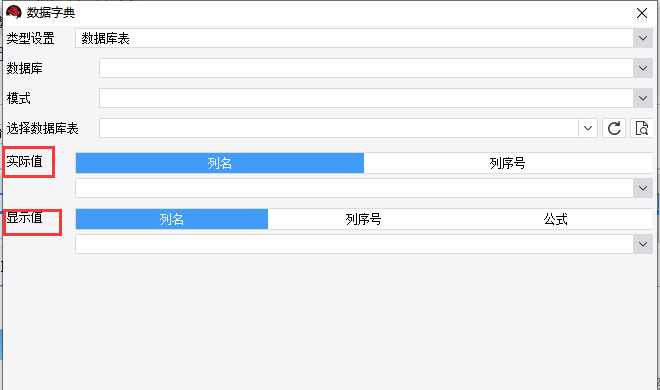Open the 实际值 column dropdown arrow

pyautogui.click(x=643, y=188)
